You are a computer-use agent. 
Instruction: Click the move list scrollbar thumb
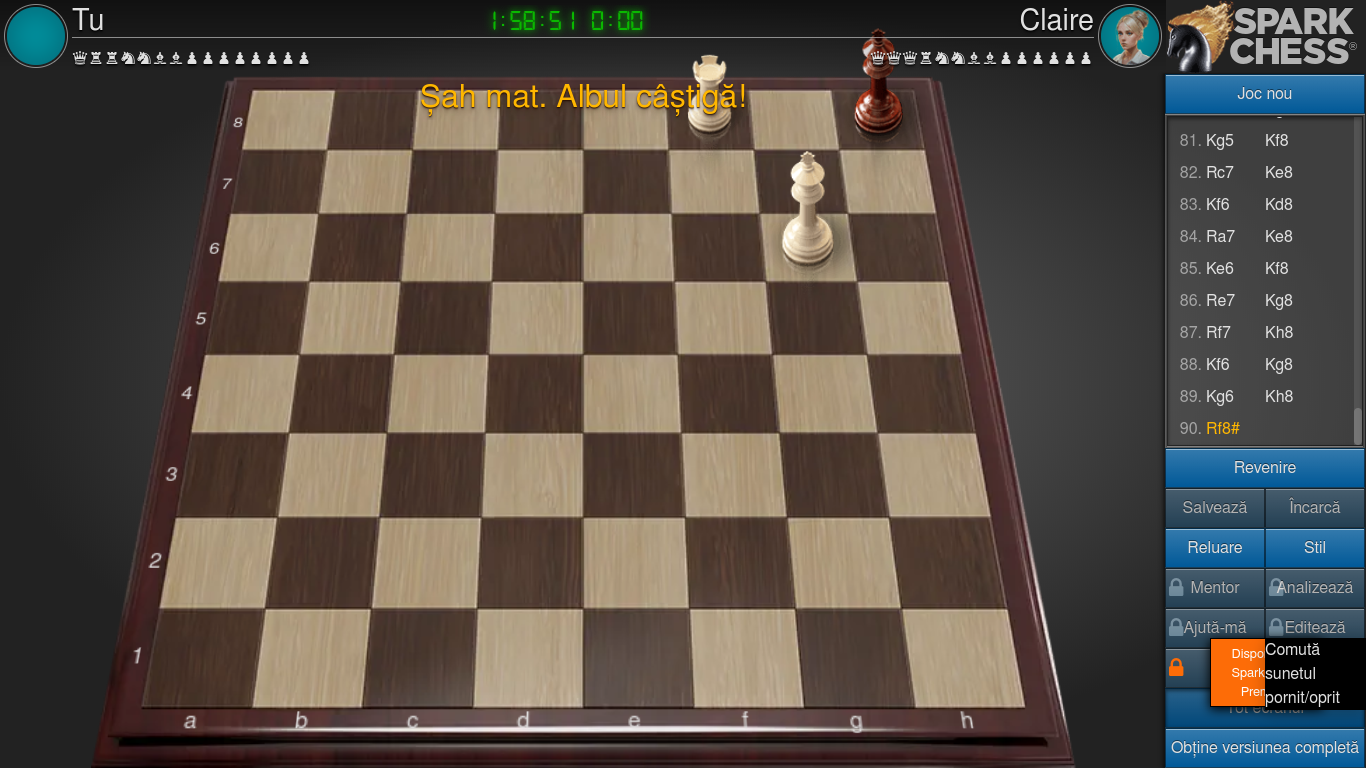(1357, 426)
